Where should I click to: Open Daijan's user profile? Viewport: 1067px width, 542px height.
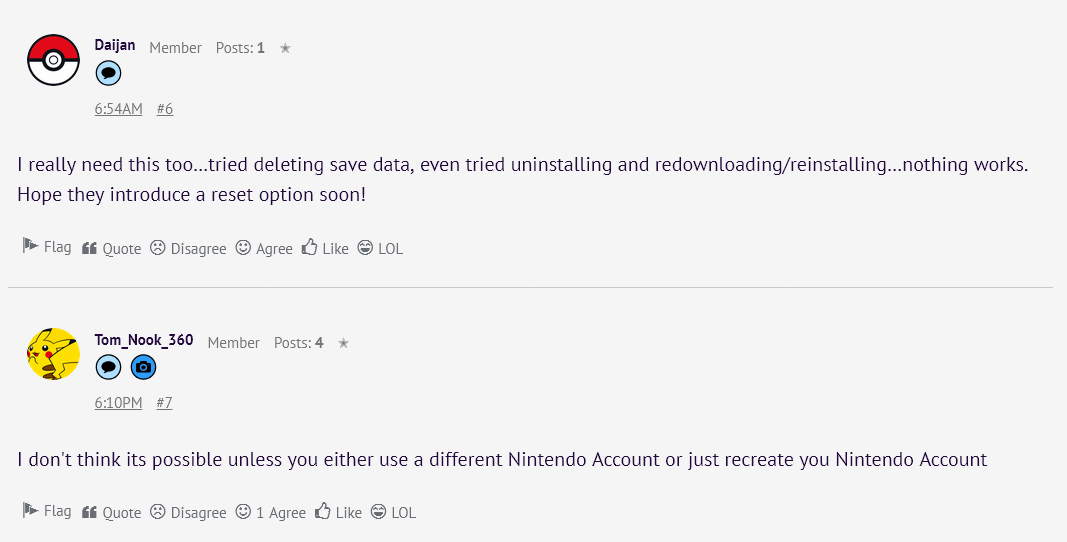115,45
